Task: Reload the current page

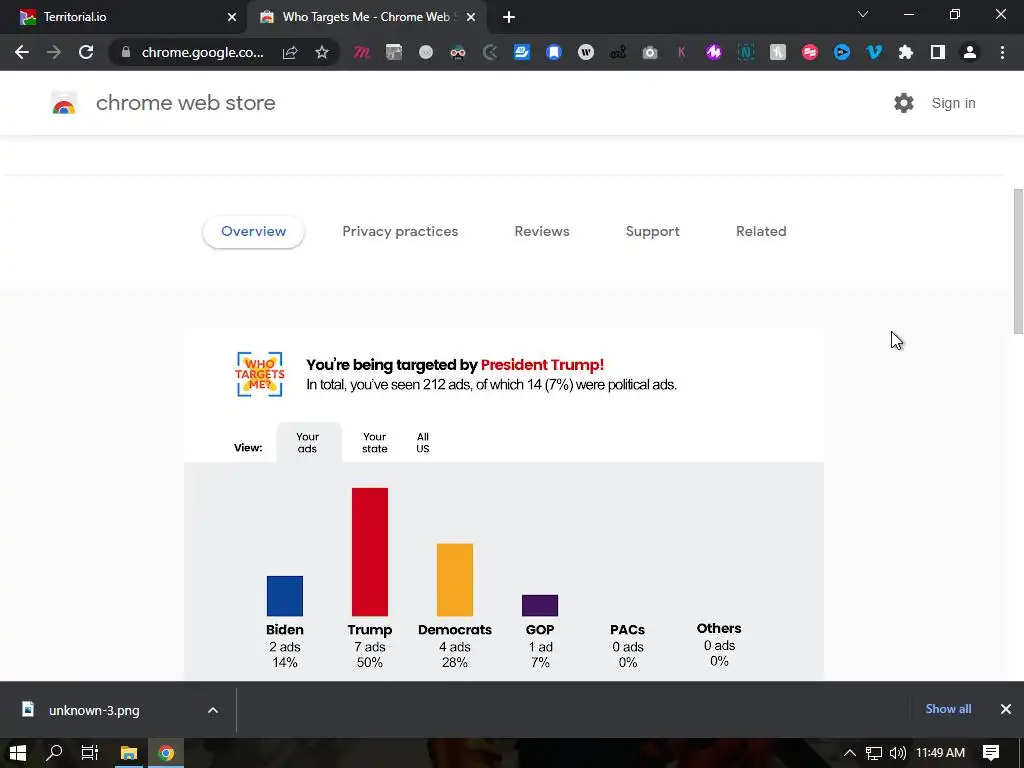Action: tap(86, 52)
